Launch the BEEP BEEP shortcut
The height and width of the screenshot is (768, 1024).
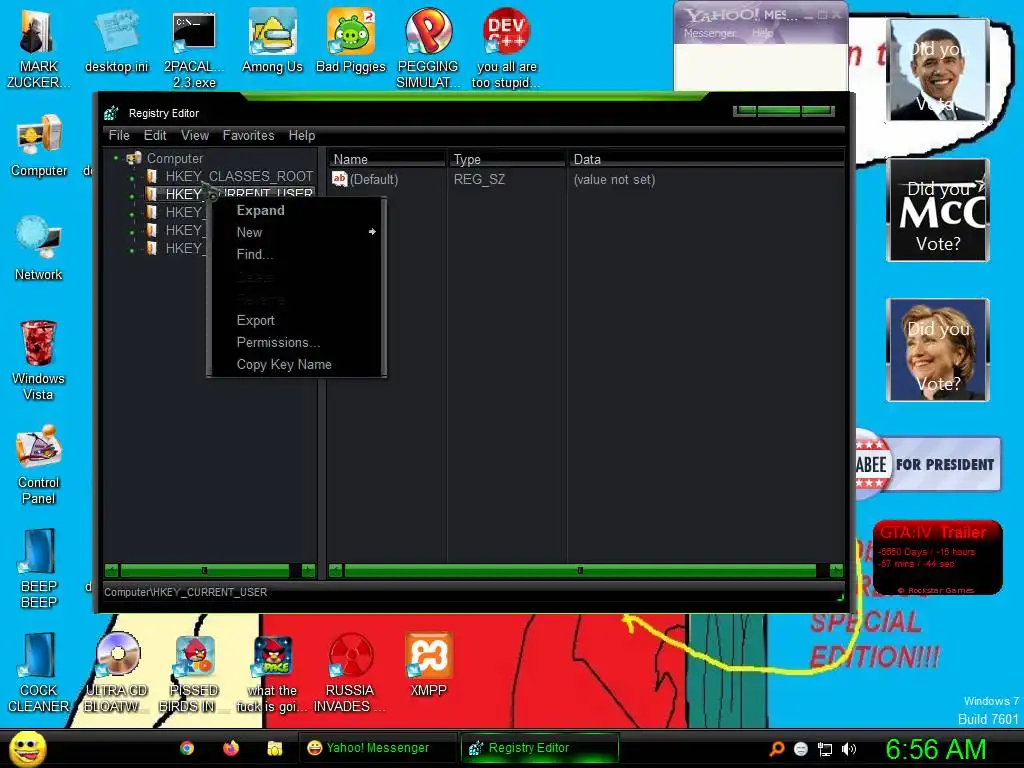pyautogui.click(x=39, y=568)
